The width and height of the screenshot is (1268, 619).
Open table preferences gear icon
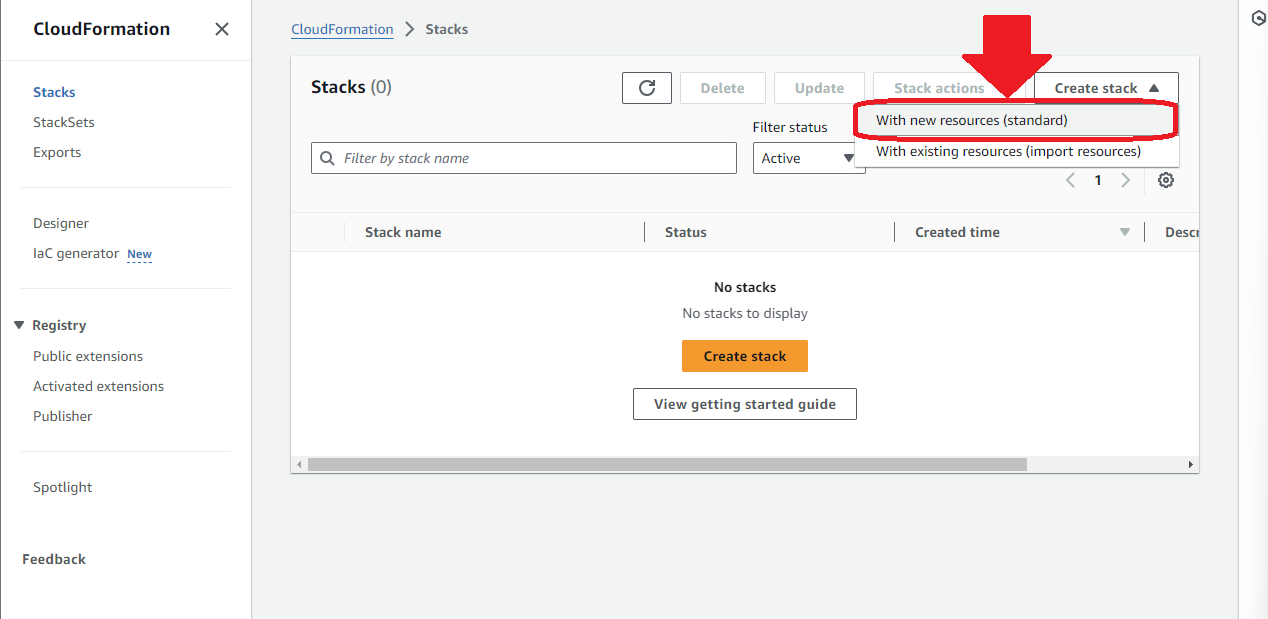pyautogui.click(x=1165, y=180)
